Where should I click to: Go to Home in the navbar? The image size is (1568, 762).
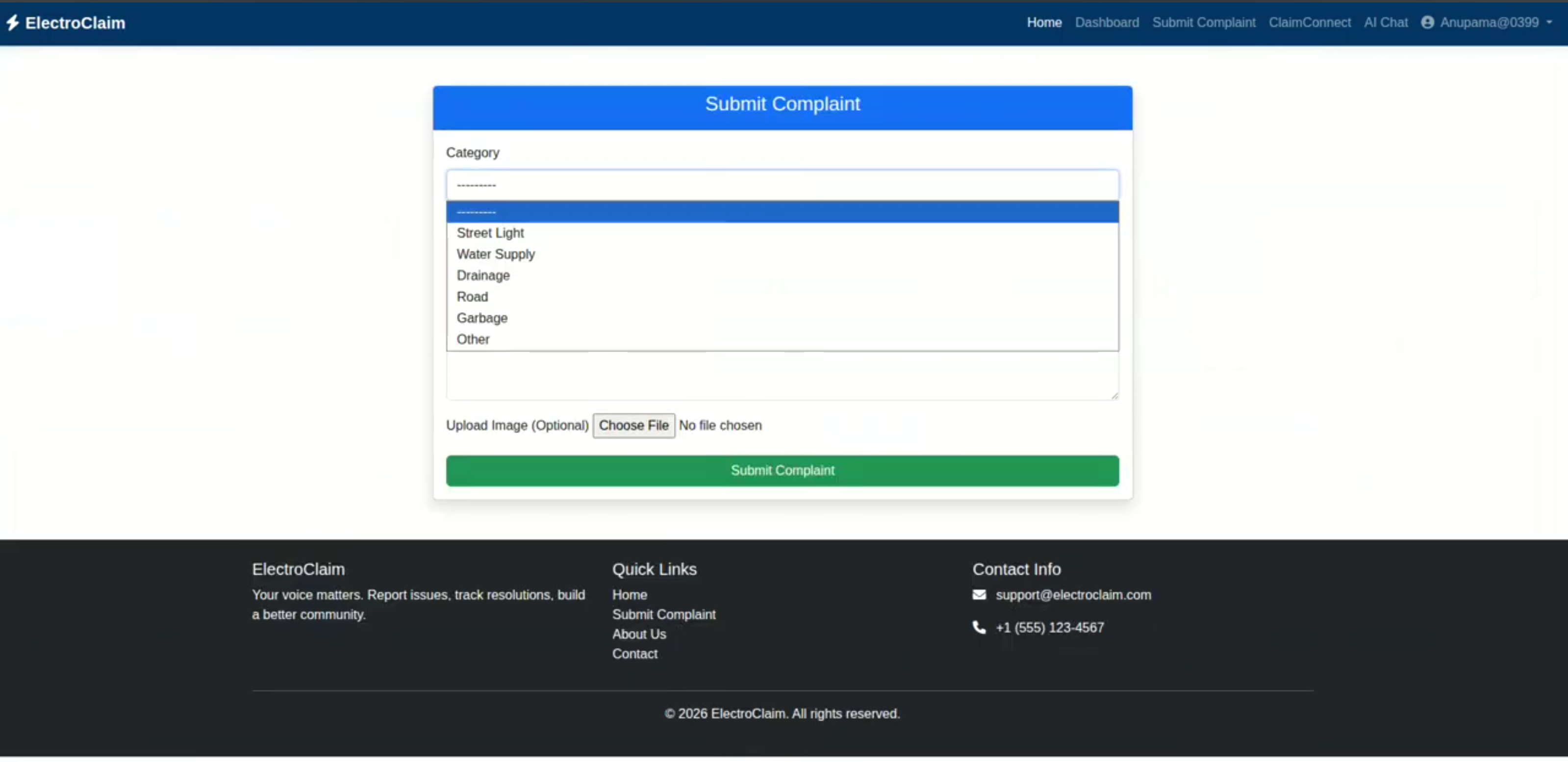click(1044, 23)
